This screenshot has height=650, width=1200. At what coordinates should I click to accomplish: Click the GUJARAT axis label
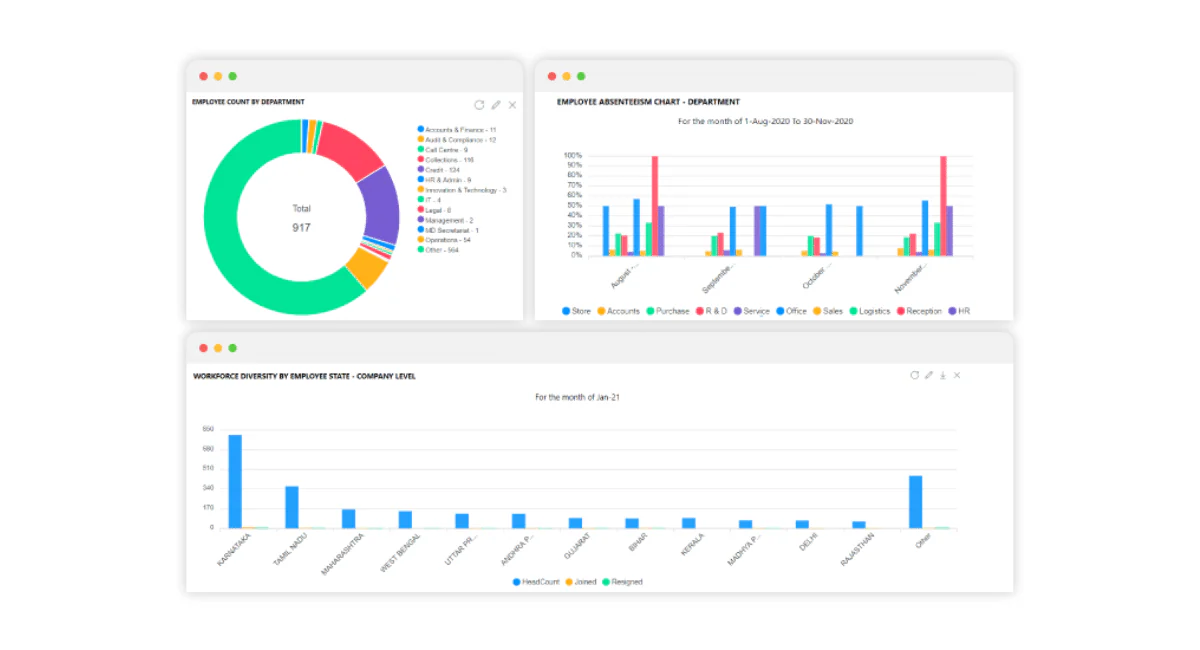(x=579, y=548)
